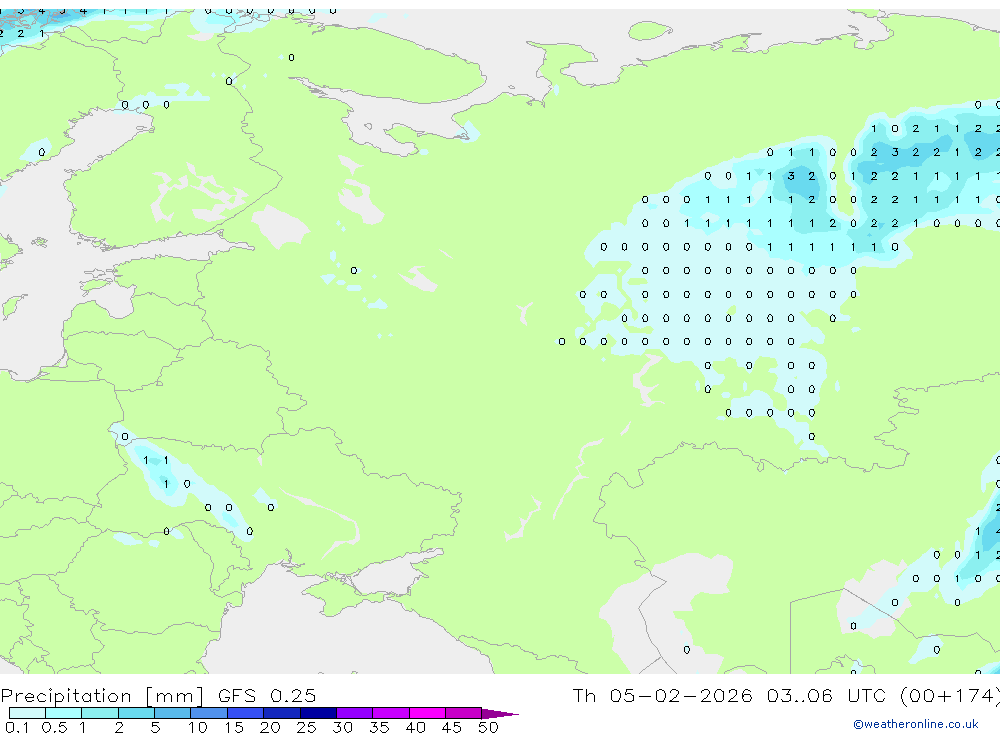Click the legend scale label '45'
The height and width of the screenshot is (733, 1000).
pyautogui.click(x=452, y=727)
